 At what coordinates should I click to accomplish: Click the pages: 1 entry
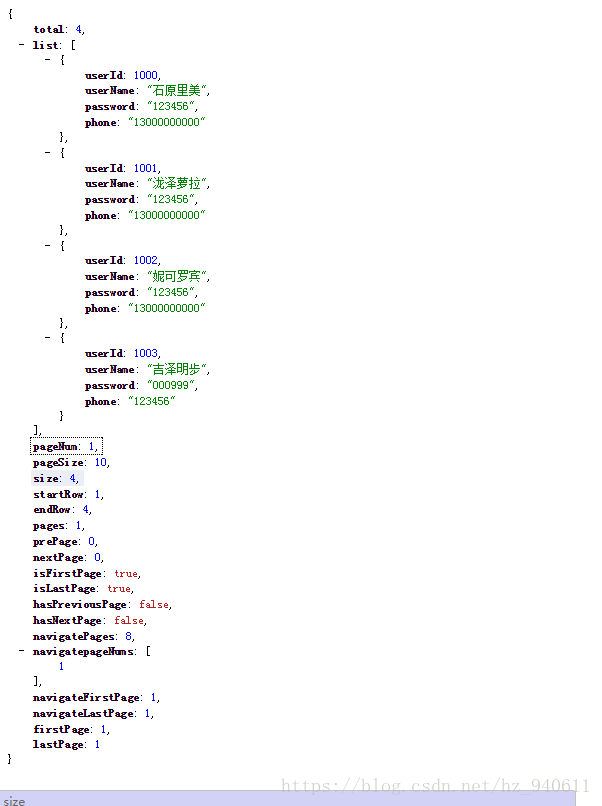tap(59, 526)
